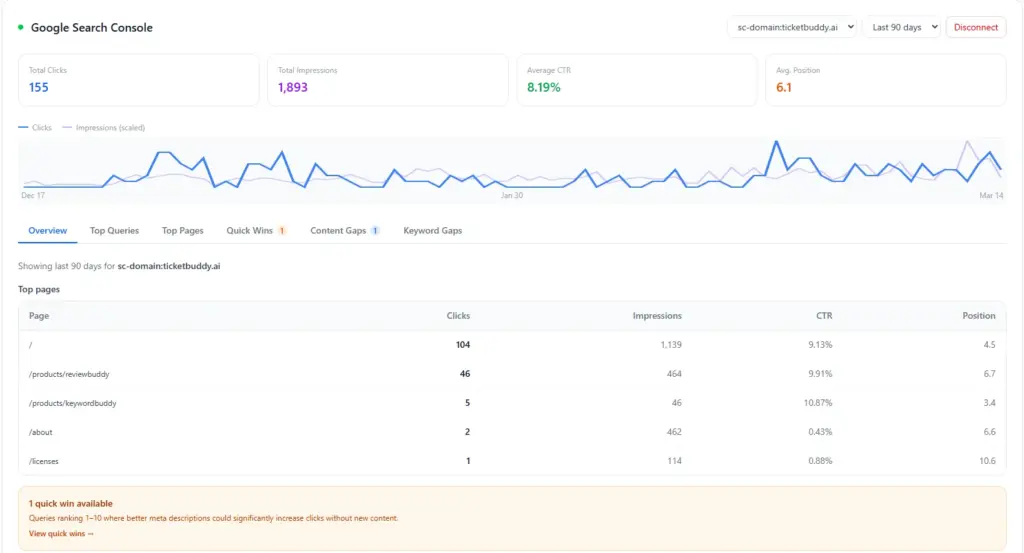Click the 462 impressions cell

pos(674,432)
